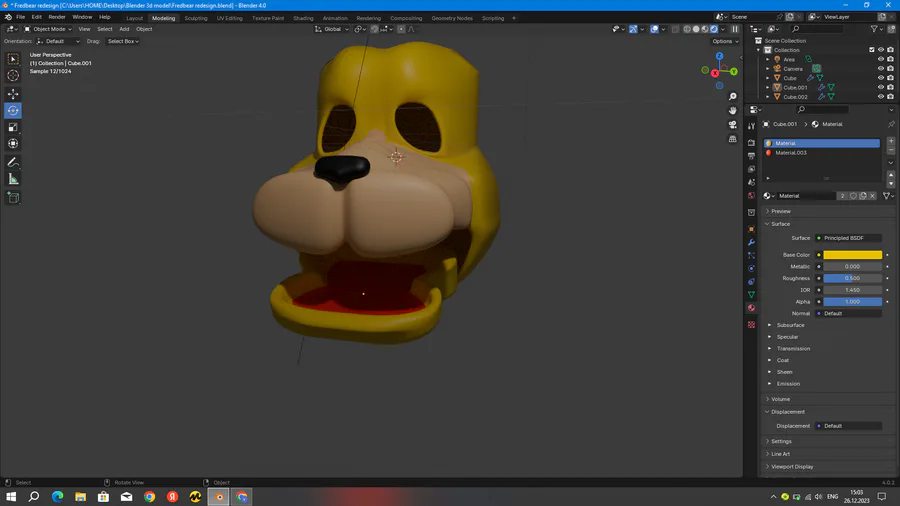Open the Surface shader Principled BSDF dropdown
This screenshot has height=506, width=900.
(x=848, y=238)
